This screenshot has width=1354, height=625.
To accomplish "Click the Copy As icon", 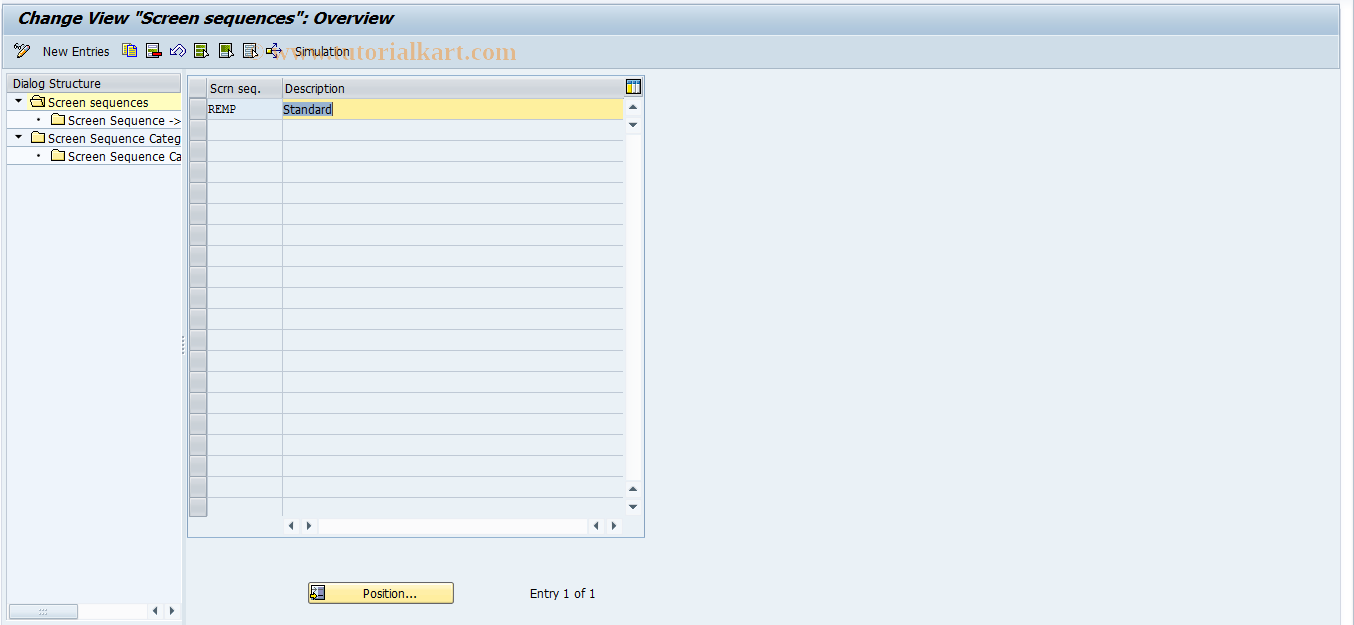I will coord(130,51).
